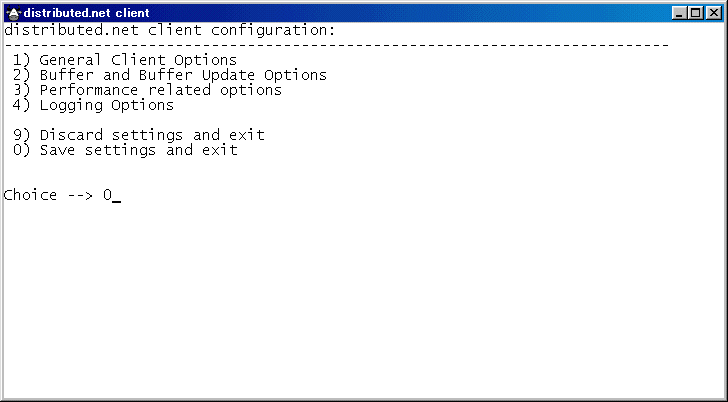Click the distributed.net application icon in title bar
Viewport: 728px width, 402px height.
(14, 13)
